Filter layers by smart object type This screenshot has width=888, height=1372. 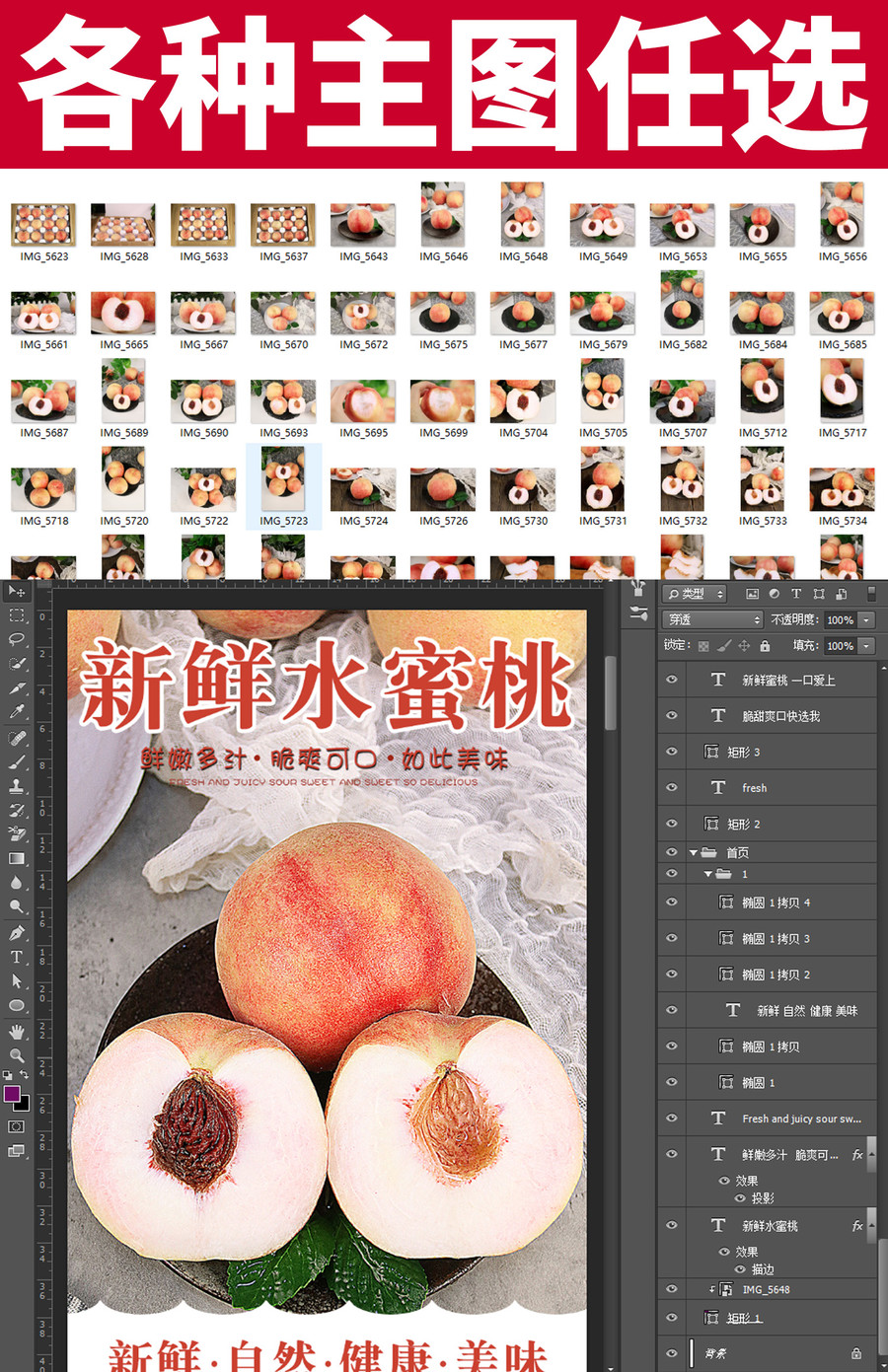[x=841, y=594]
